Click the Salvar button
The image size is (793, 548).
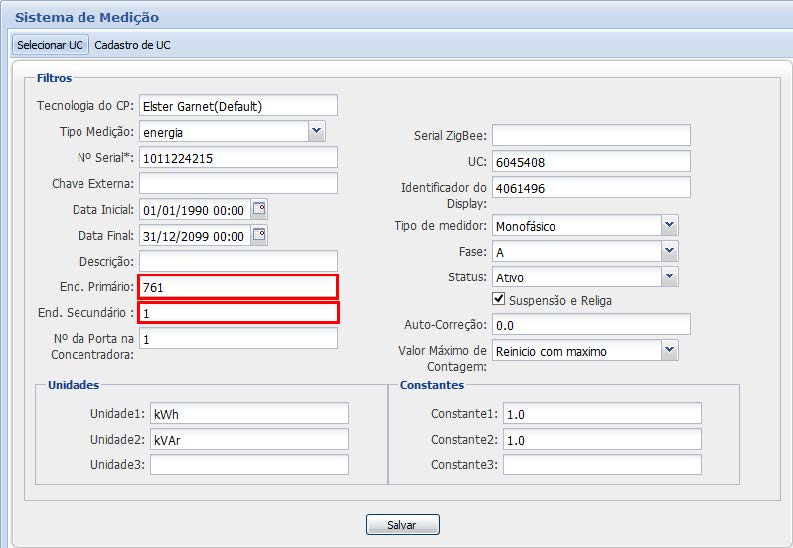[x=400, y=525]
